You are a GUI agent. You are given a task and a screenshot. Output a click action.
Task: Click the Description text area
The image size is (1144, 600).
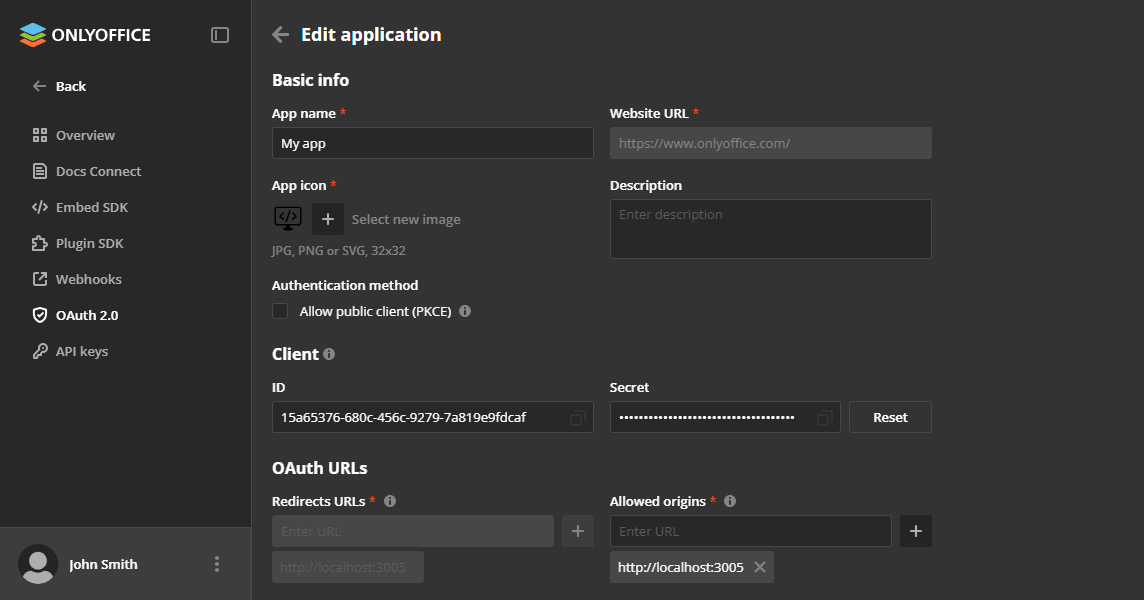(x=770, y=229)
